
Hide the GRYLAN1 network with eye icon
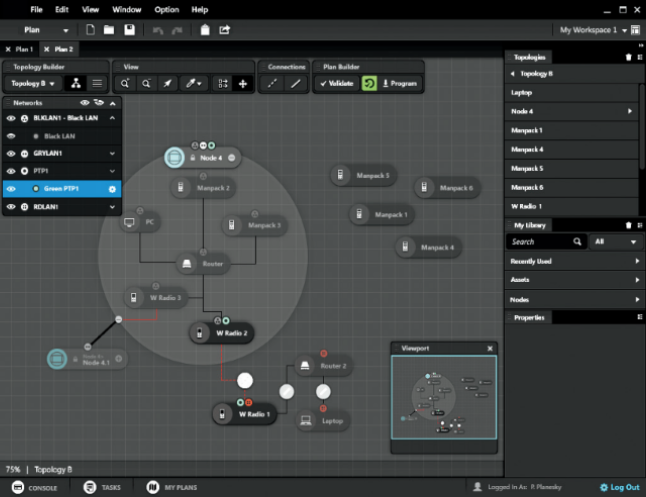tap(11, 154)
